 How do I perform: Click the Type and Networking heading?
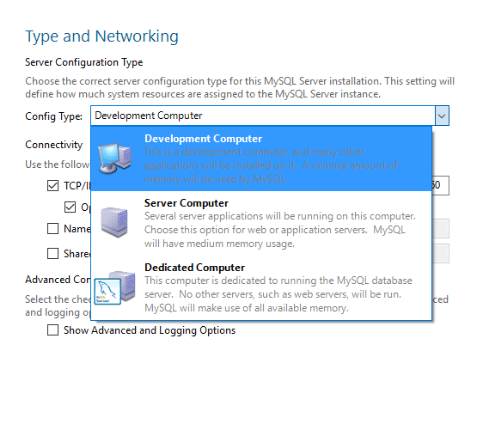[102, 36]
